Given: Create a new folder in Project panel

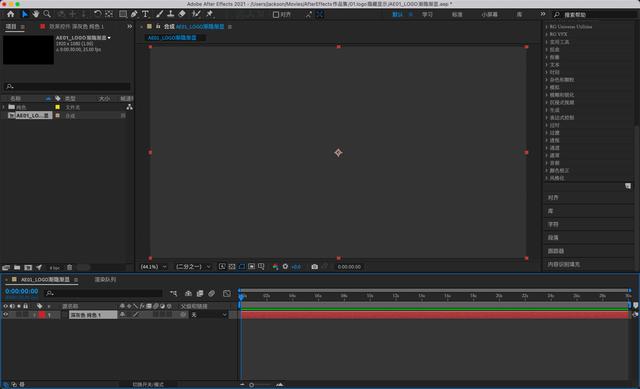Looking at the screenshot, I should click(17, 268).
